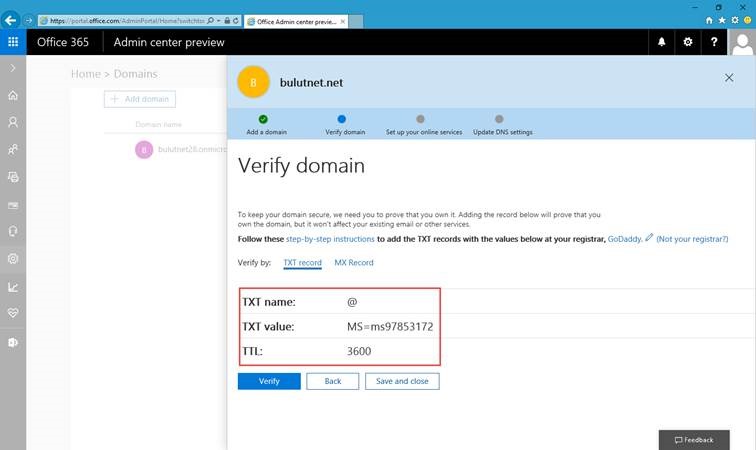Open the Office 365 app launcher grid

click(13, 42)
